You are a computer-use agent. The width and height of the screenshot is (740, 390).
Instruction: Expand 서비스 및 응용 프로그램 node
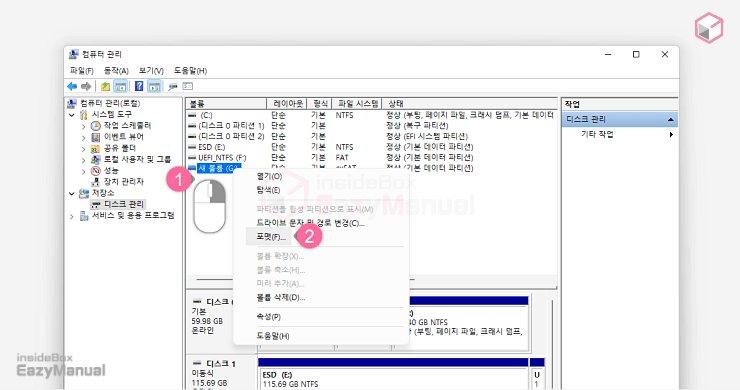(72, 216)
